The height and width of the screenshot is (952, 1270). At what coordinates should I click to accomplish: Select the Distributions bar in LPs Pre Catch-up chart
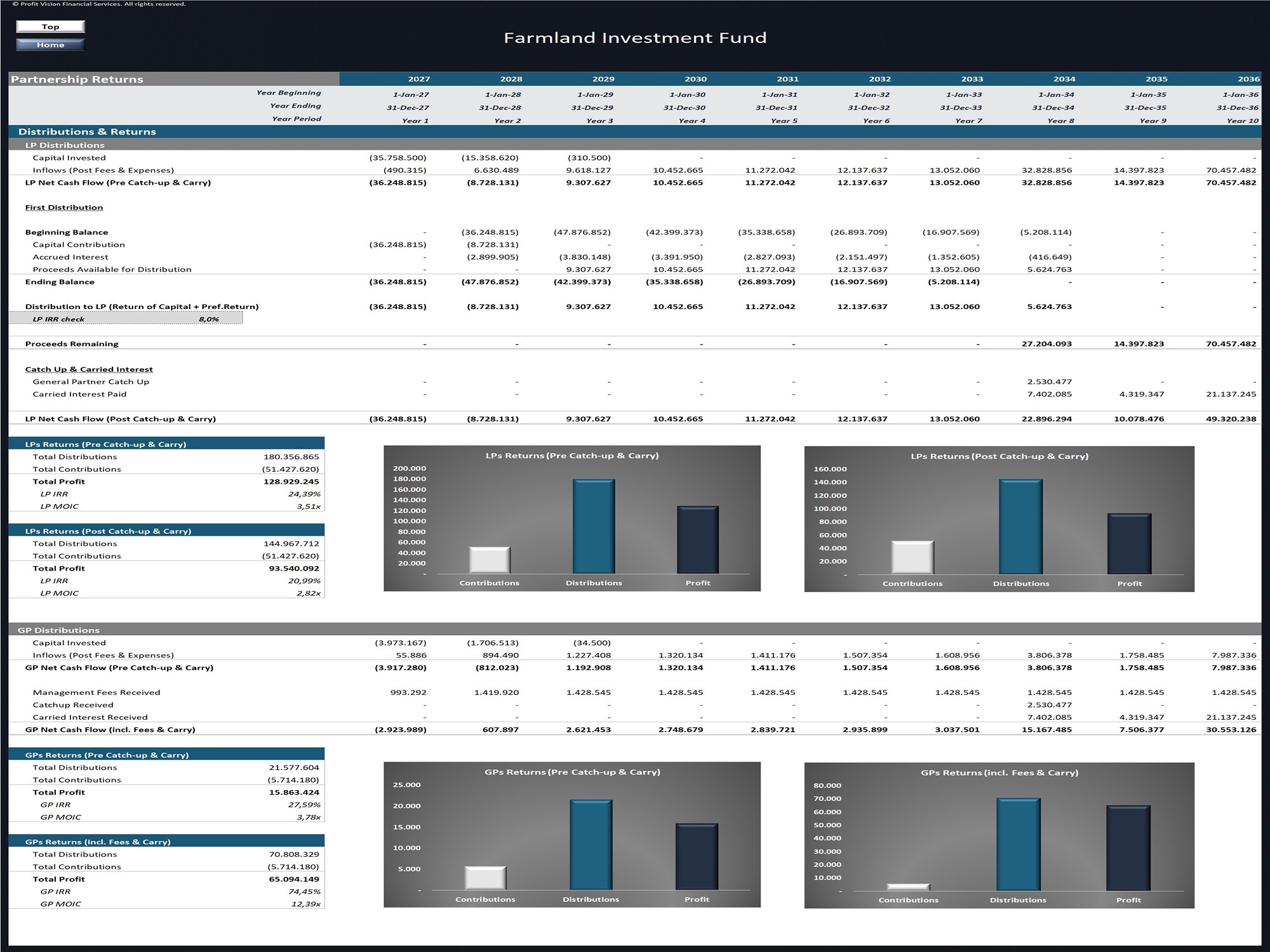click(x=594, y=526)
